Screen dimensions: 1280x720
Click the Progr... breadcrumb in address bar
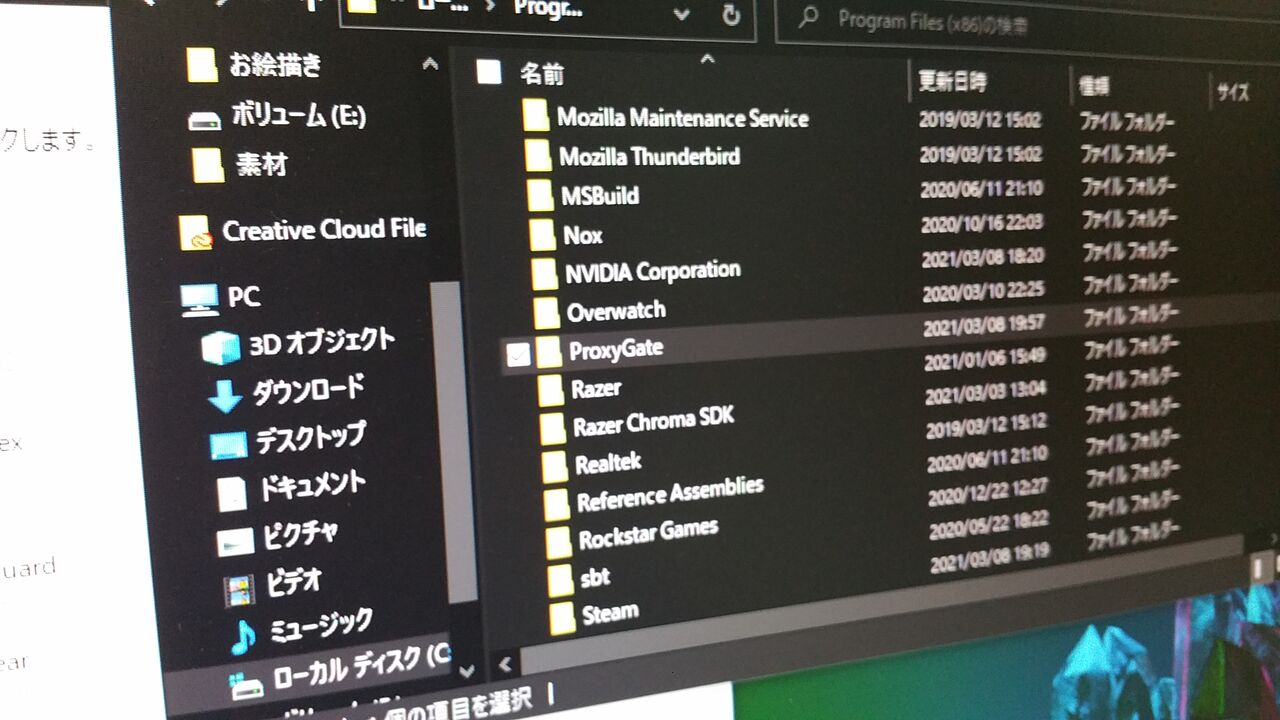547,10
